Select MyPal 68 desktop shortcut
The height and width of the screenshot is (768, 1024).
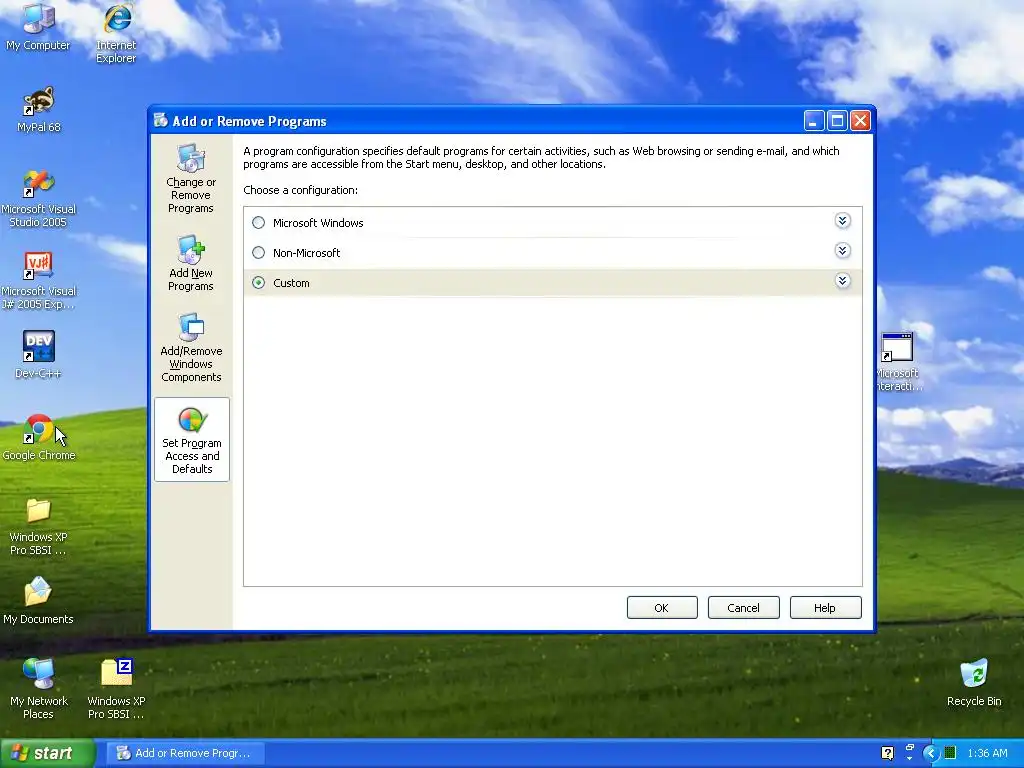pos(39,110)
